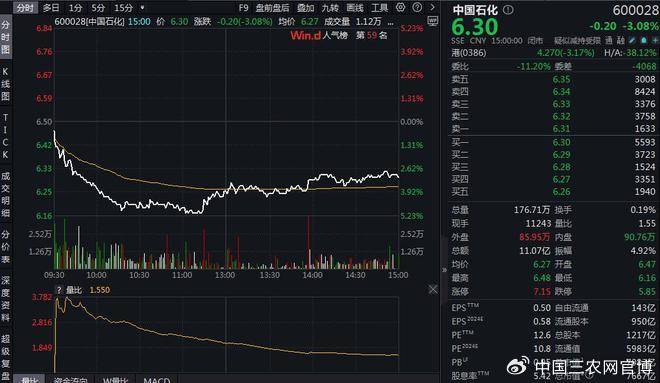Open 深度资料 in left sidebar
The image size is (660, 383).
tap(5, 299)
